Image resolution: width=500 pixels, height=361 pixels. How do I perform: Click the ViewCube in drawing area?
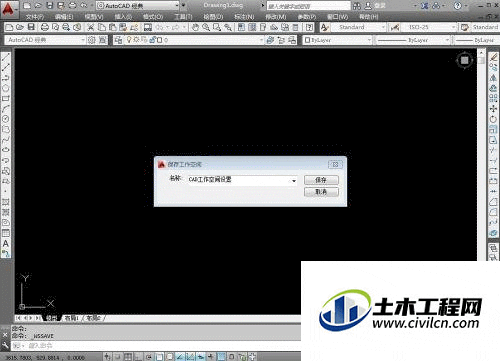point(464,60)
